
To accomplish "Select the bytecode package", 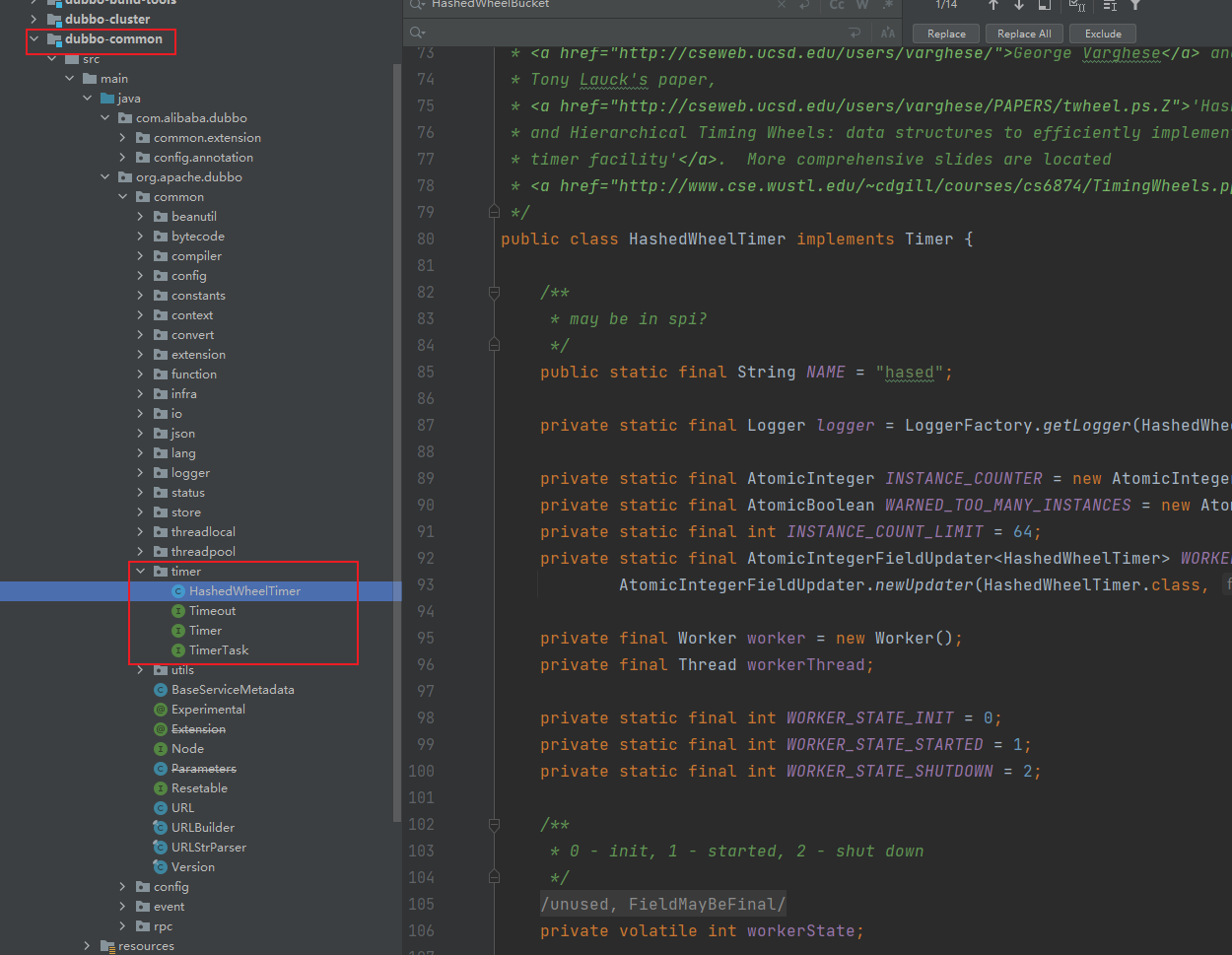I will 198,237.
